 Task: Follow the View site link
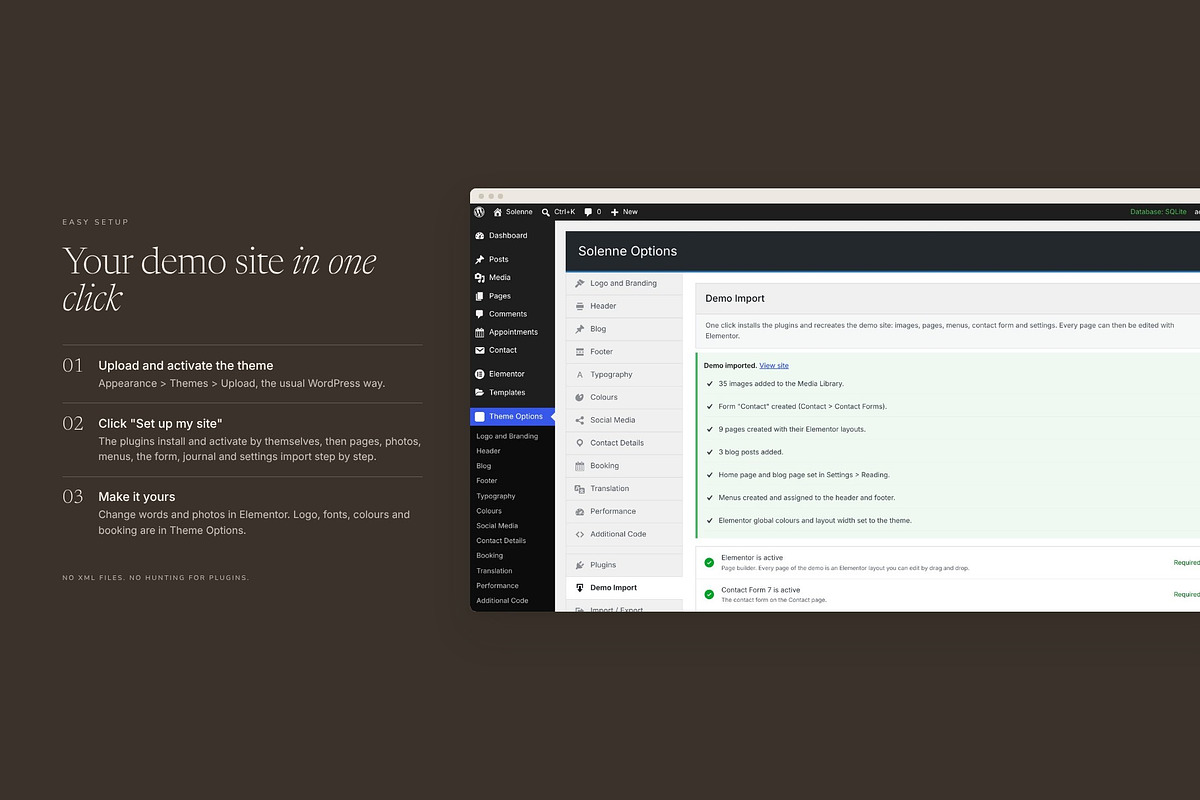tap(774, 366)
